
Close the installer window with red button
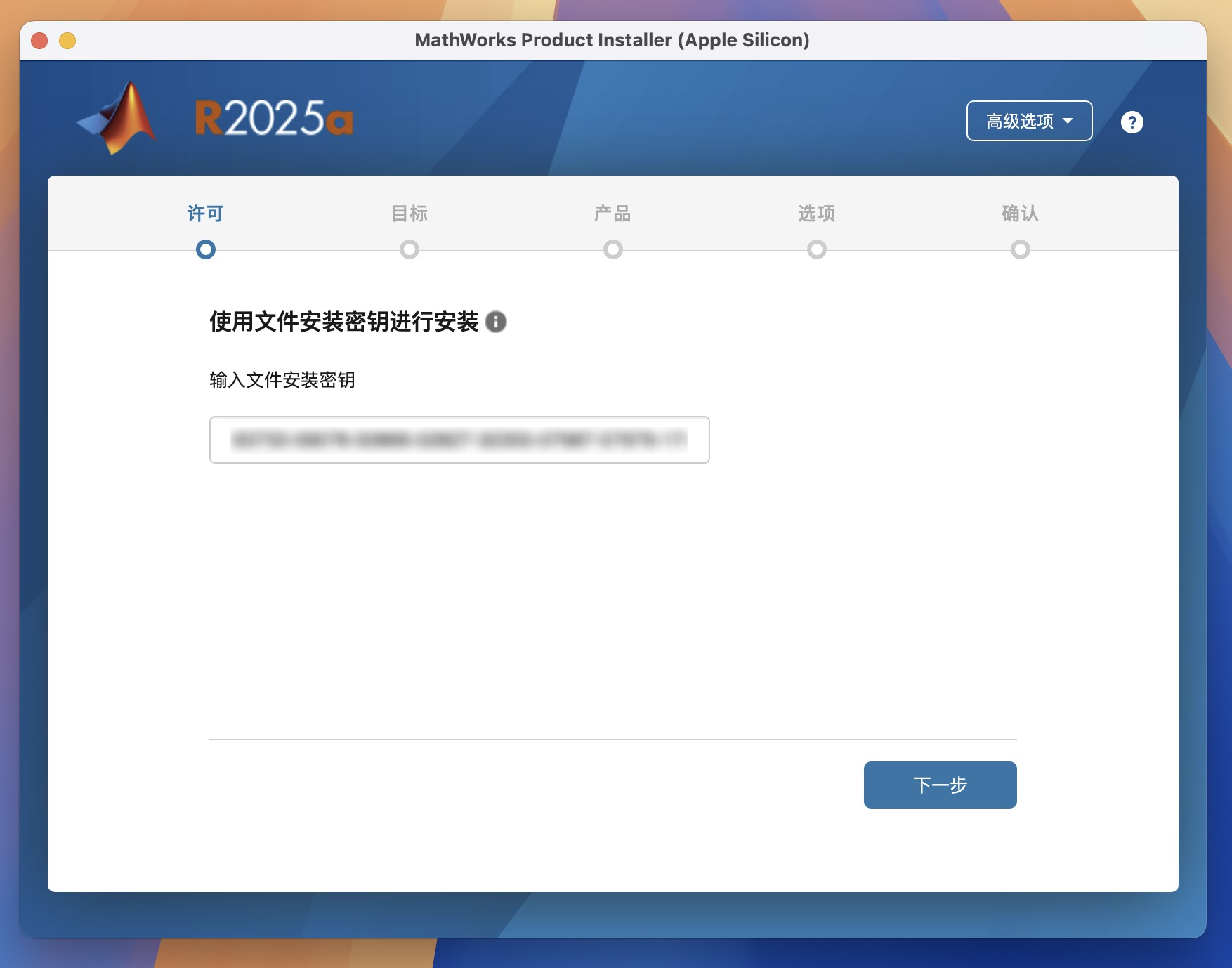[39, 41]
